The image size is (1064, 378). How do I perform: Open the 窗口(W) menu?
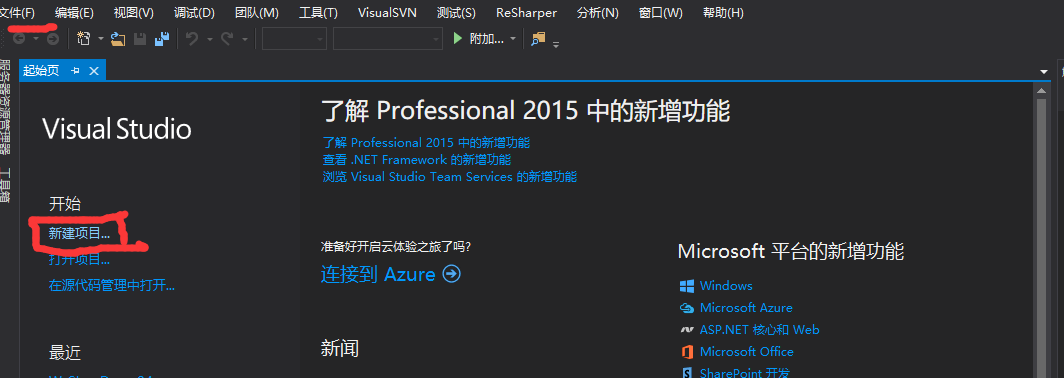point(661,13)
